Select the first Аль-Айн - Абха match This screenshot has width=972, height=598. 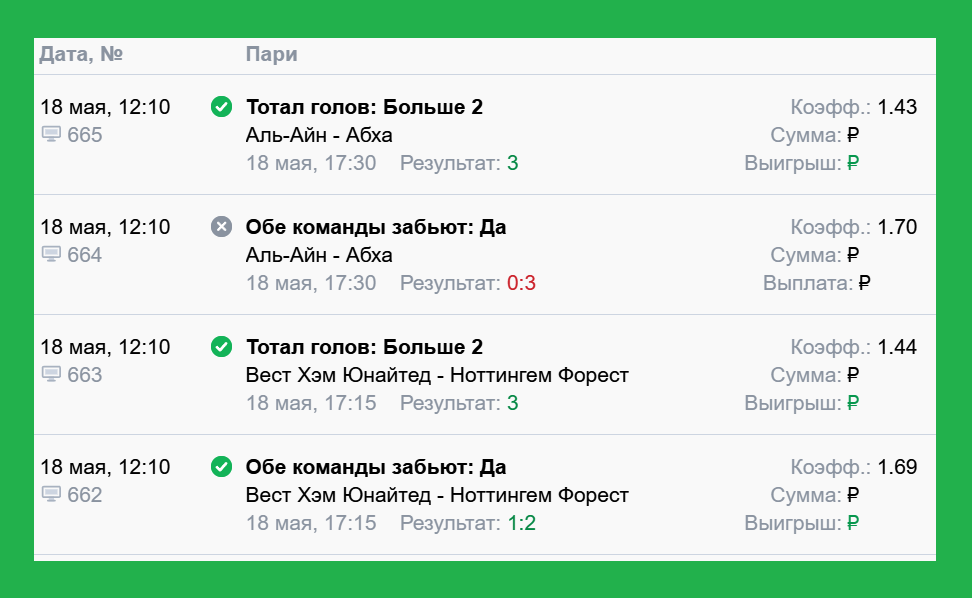(319, 135)
